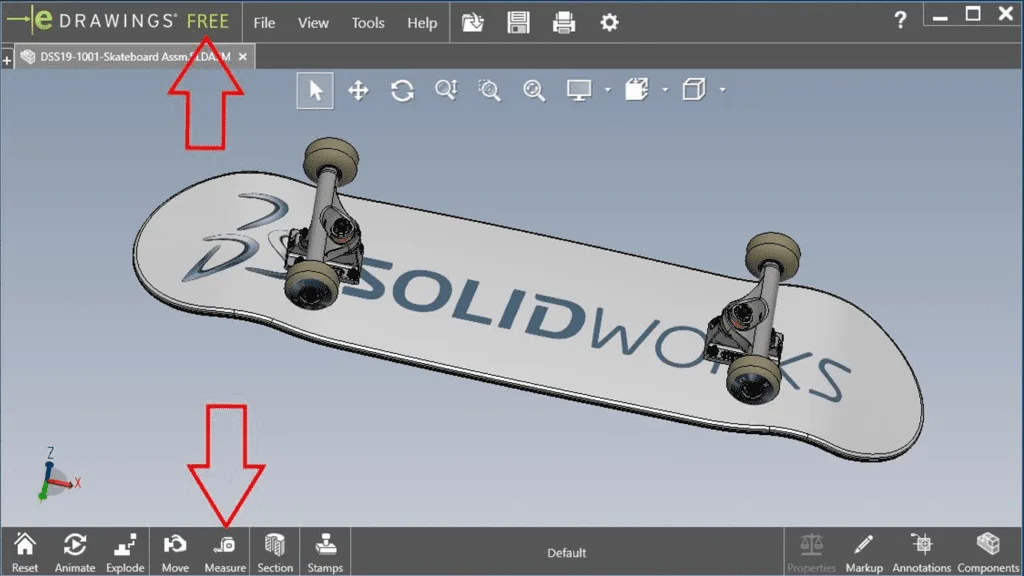
Task: Open the Tools menu
Action: click(368, 23)
